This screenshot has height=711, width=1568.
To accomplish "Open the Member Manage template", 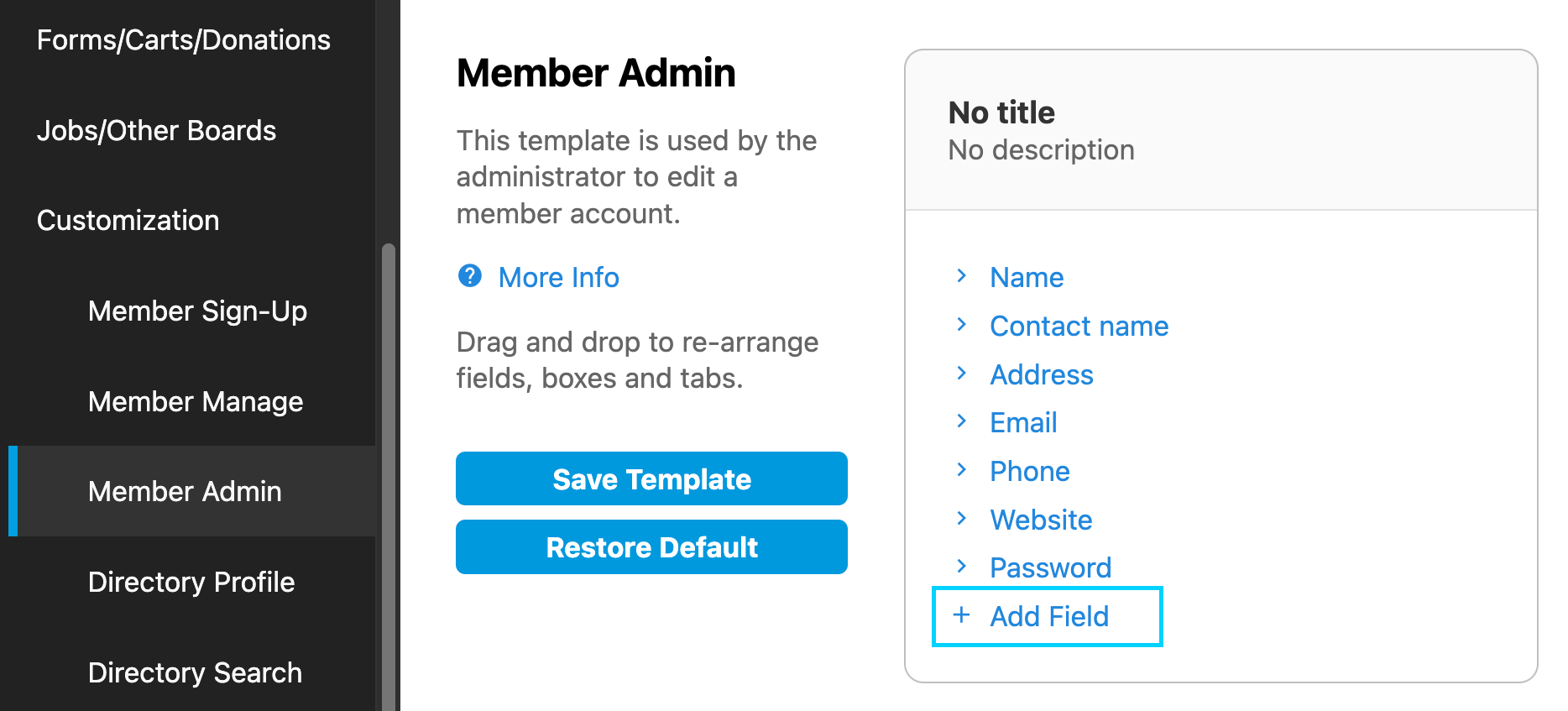I will coord(196,402).
